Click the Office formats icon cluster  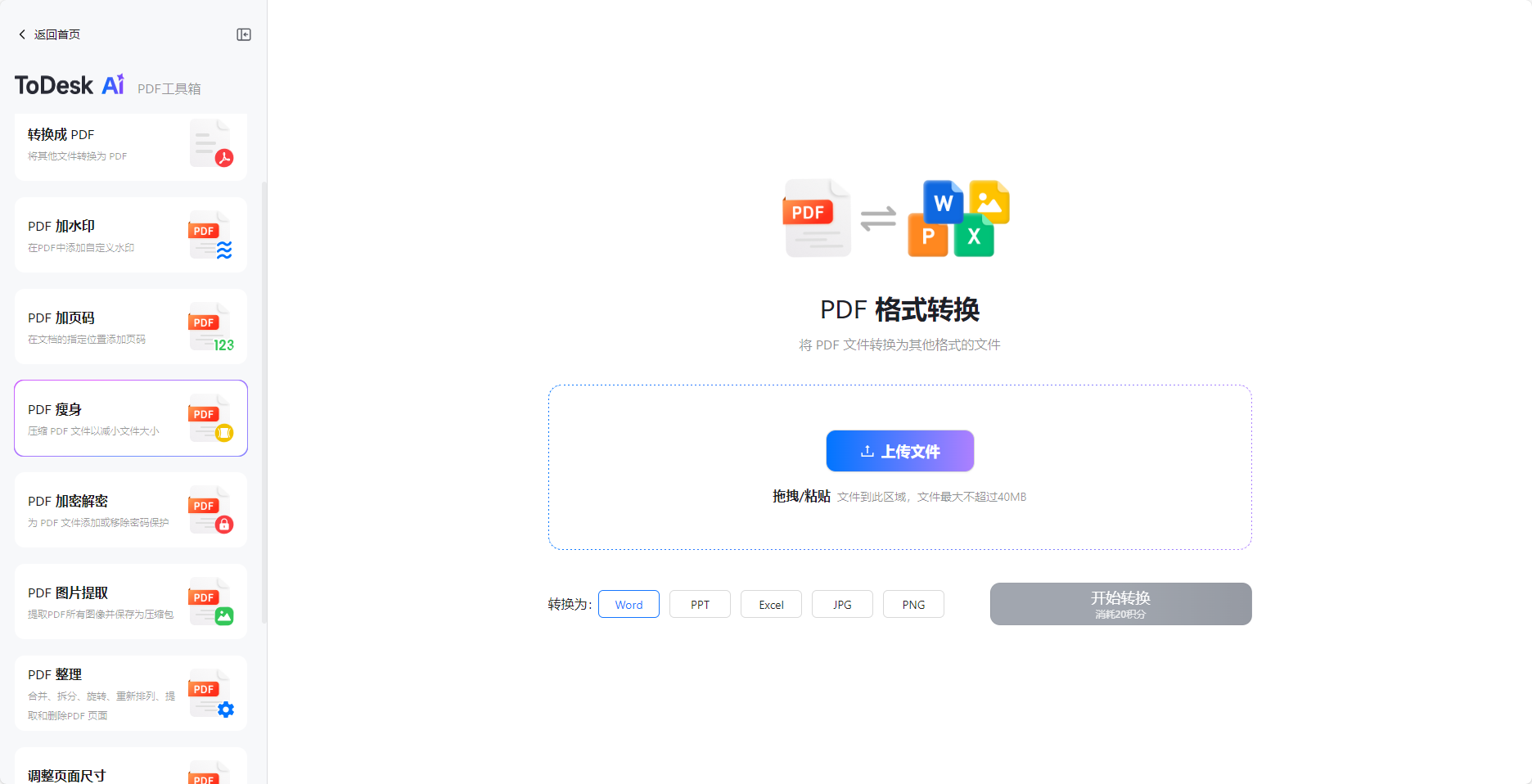pyautogui.click(x=959, y=219)
